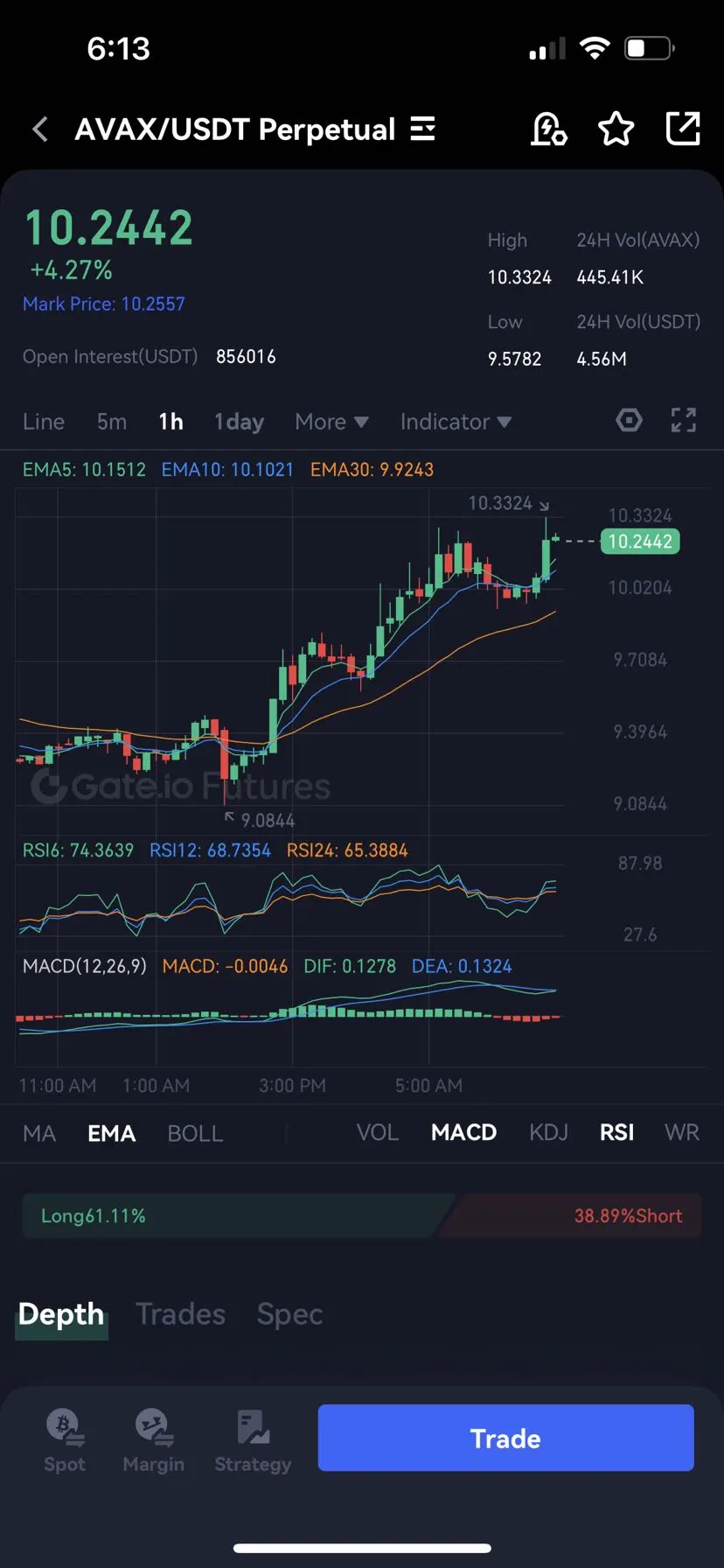Tap the Open Interest value 856016
The height and width of the screenshot is (1568, 724).
(x=246, y=357)
